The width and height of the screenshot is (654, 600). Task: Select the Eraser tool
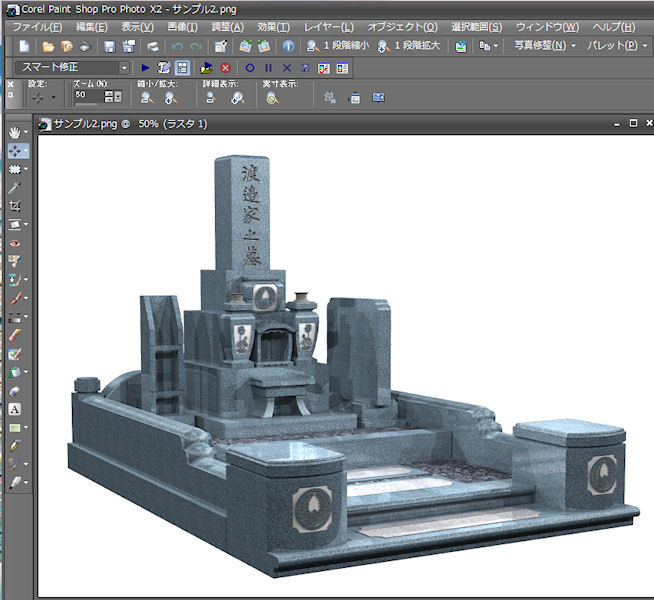pos(15,335)
